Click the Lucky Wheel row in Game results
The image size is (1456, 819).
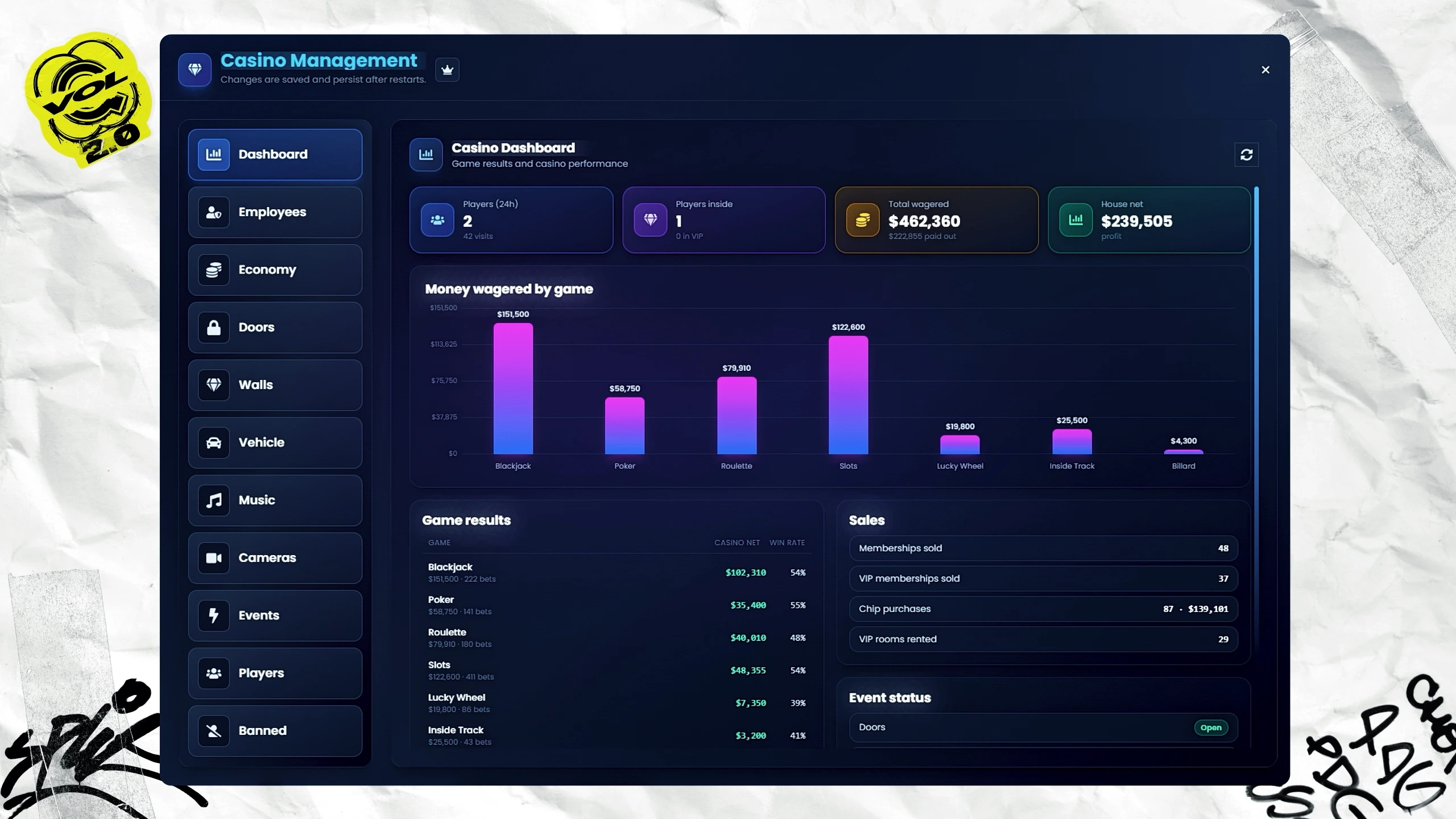coord(617,703)
